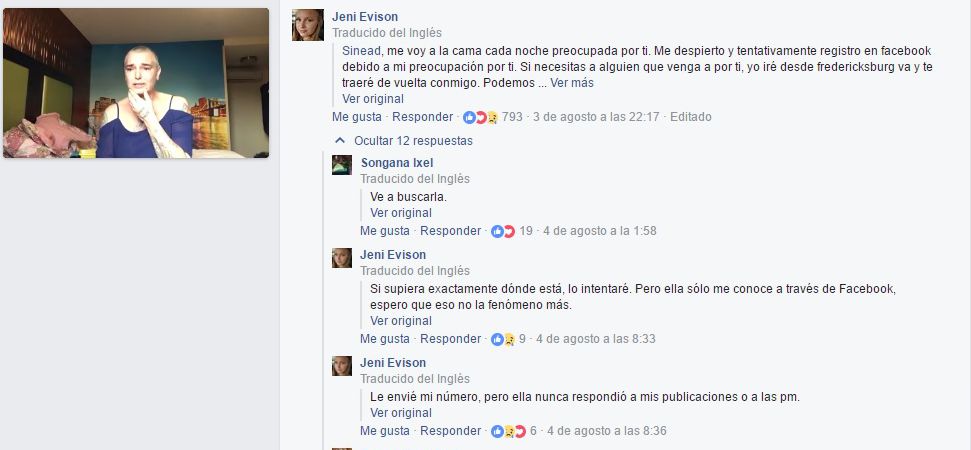
Task: Like the 8:36 reply with Me gusta
Action: [385, 431]
